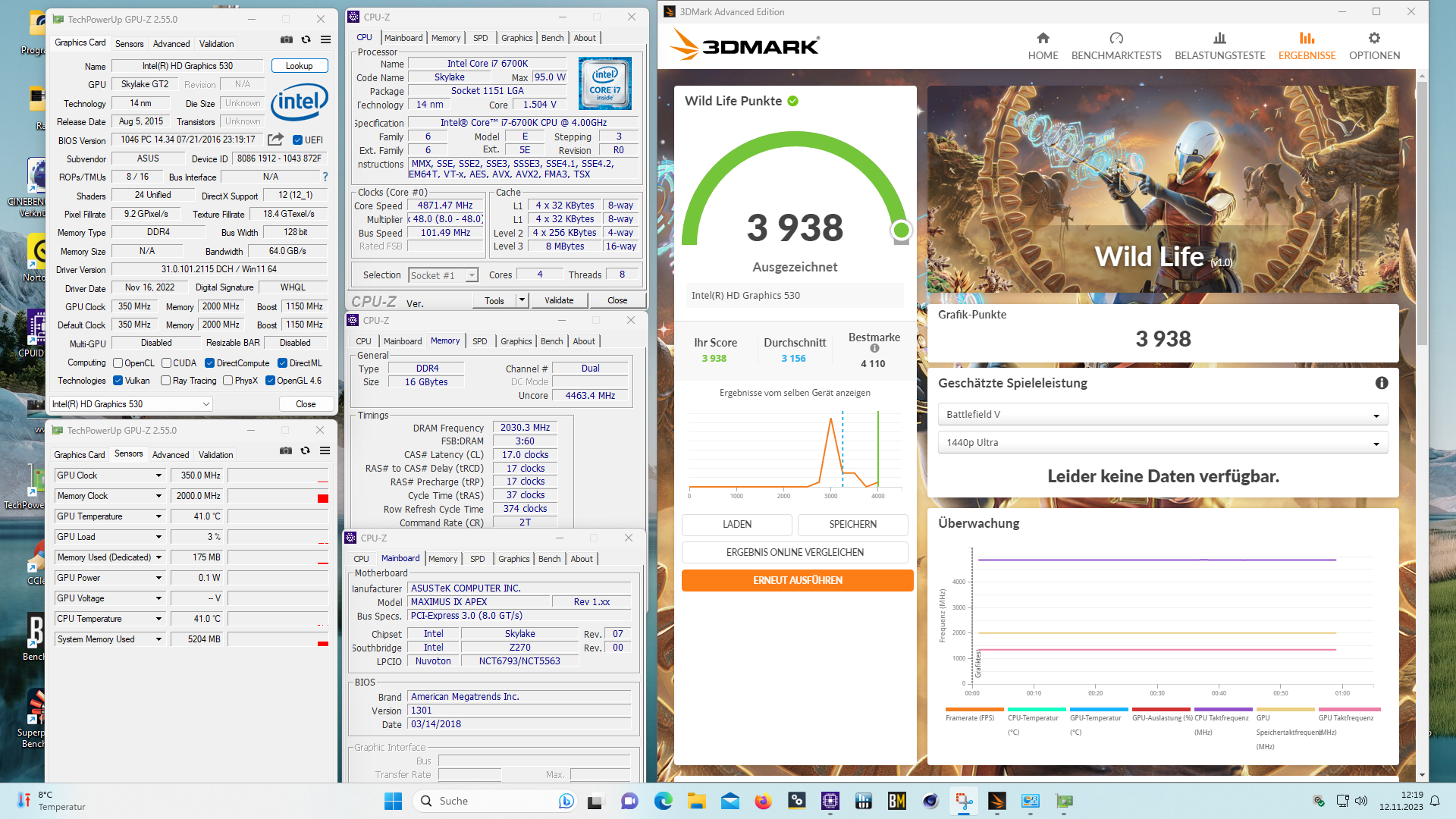1456x819 pixels.
Task: Switch to Advanced tab in top GPU-Z
Action: click(x=171, y=44)
